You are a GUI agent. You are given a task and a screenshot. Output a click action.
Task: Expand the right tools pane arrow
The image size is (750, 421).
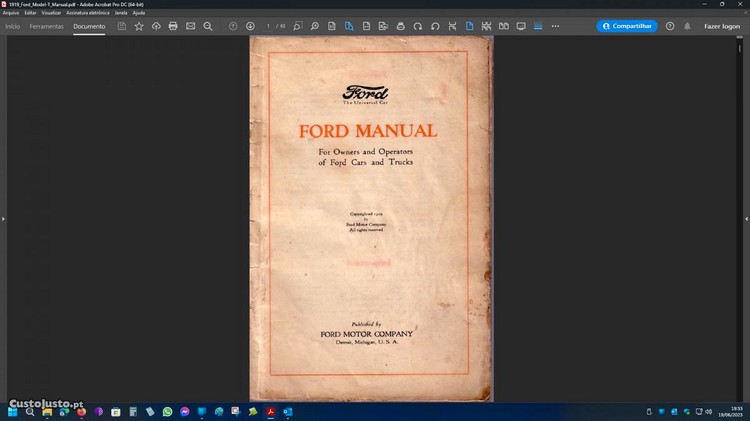(746, 218)
